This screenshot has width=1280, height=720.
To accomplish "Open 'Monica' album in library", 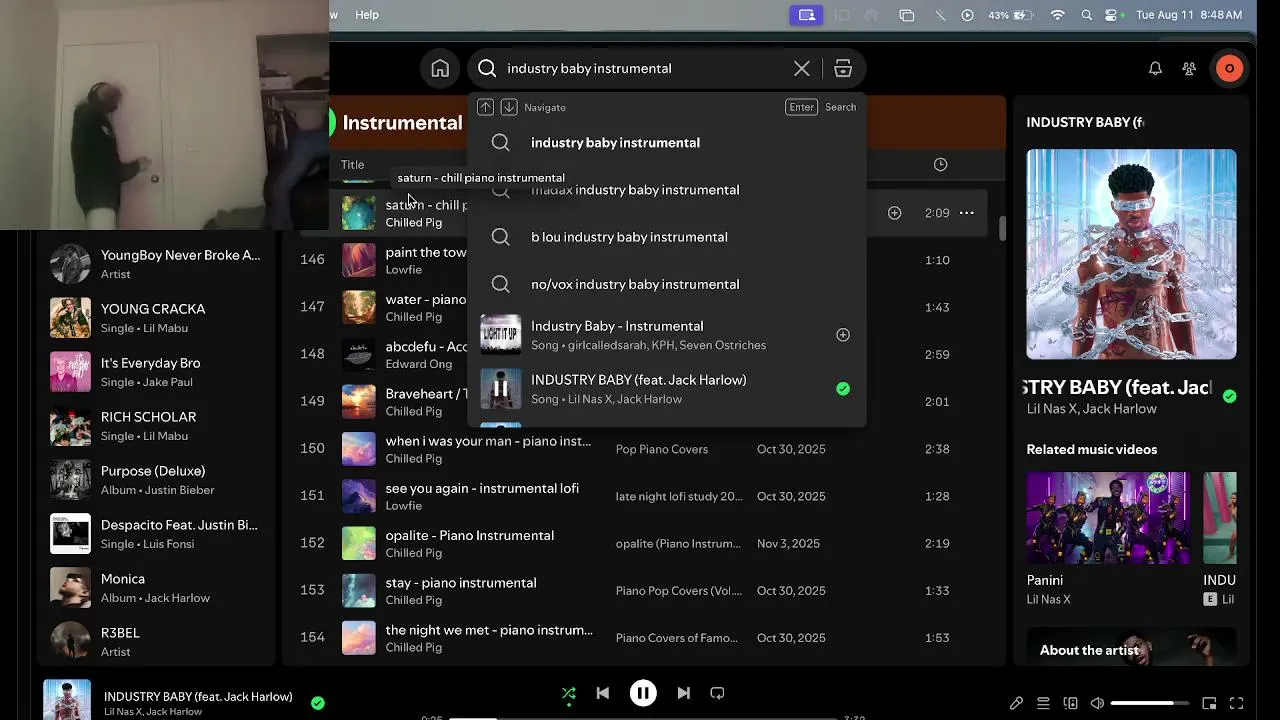I will (x=156, y=588).
